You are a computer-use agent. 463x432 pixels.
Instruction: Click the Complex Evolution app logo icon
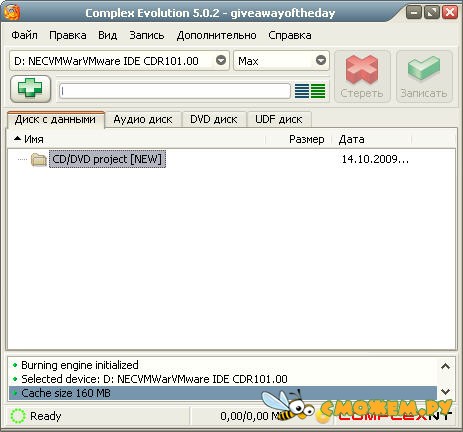(11, 12)
